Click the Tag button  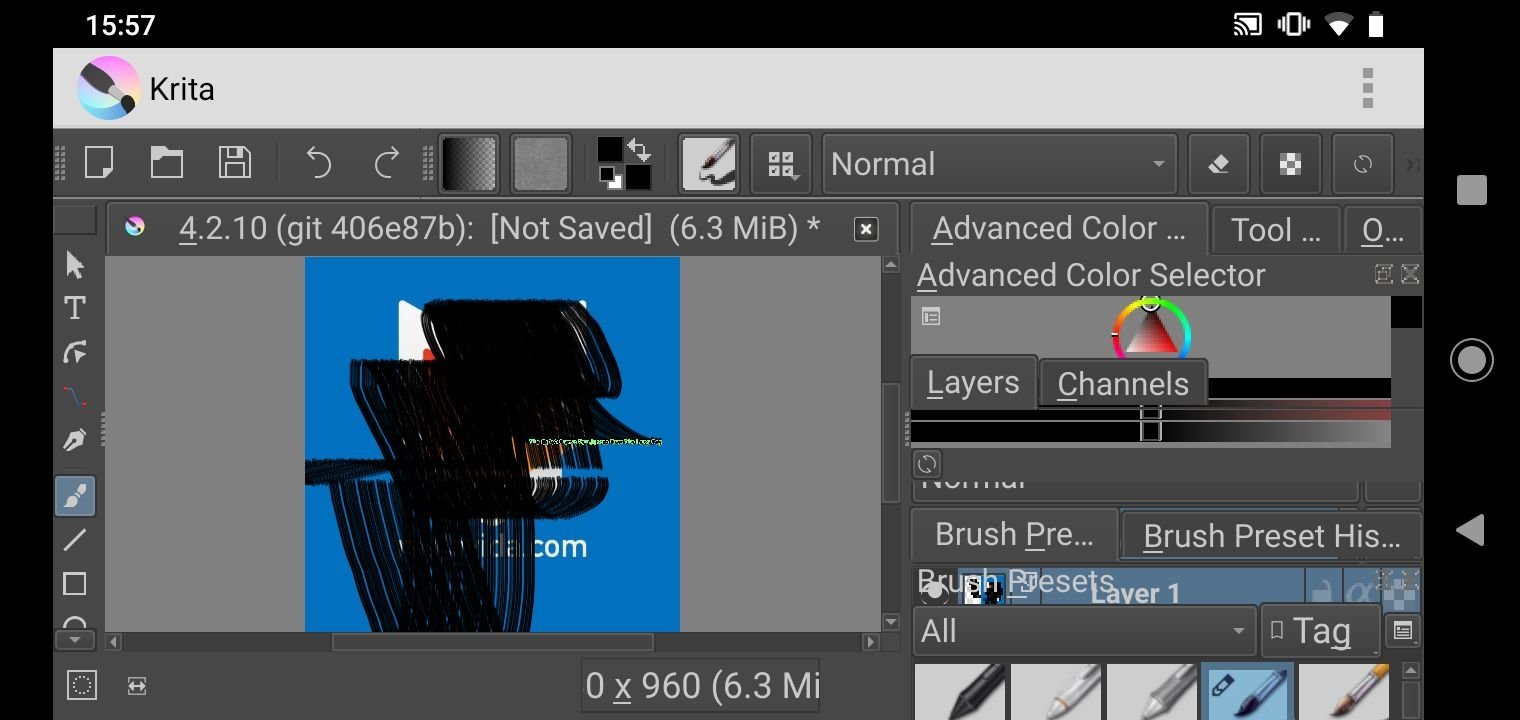click(1320, 631)
